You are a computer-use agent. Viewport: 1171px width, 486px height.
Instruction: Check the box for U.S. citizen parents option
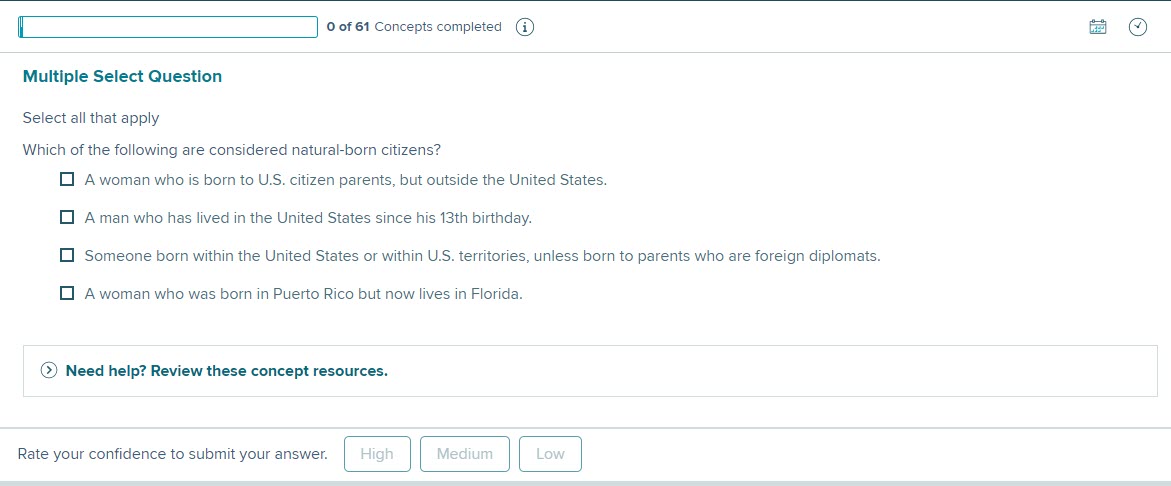pyautogui.click(x=66, y=179)
